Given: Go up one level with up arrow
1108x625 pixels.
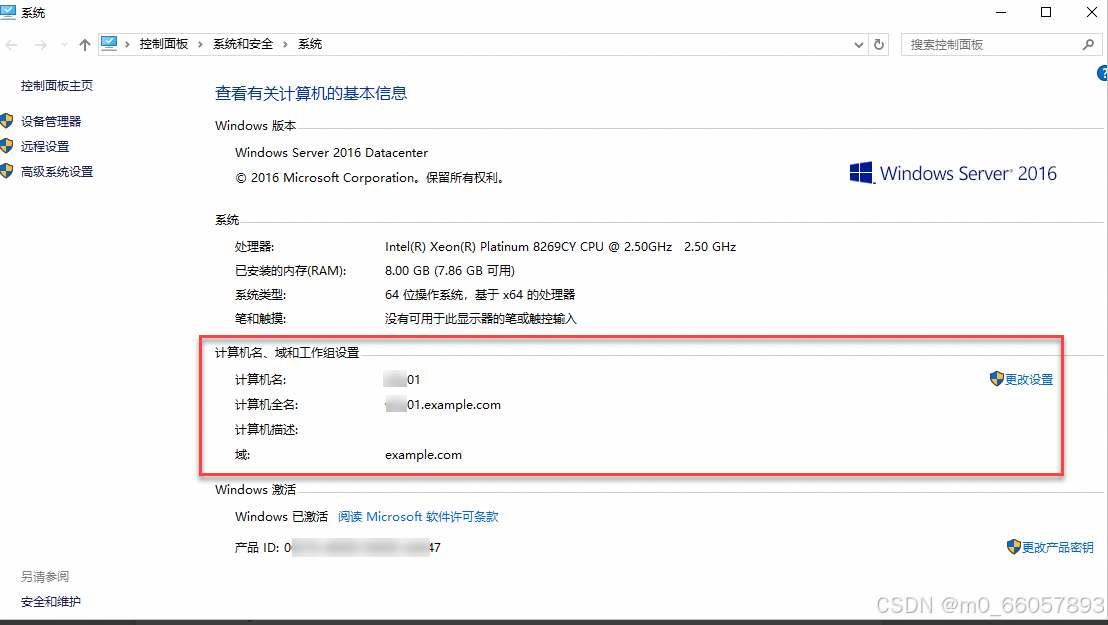Looking at the screenshot, I should point(85,45).
